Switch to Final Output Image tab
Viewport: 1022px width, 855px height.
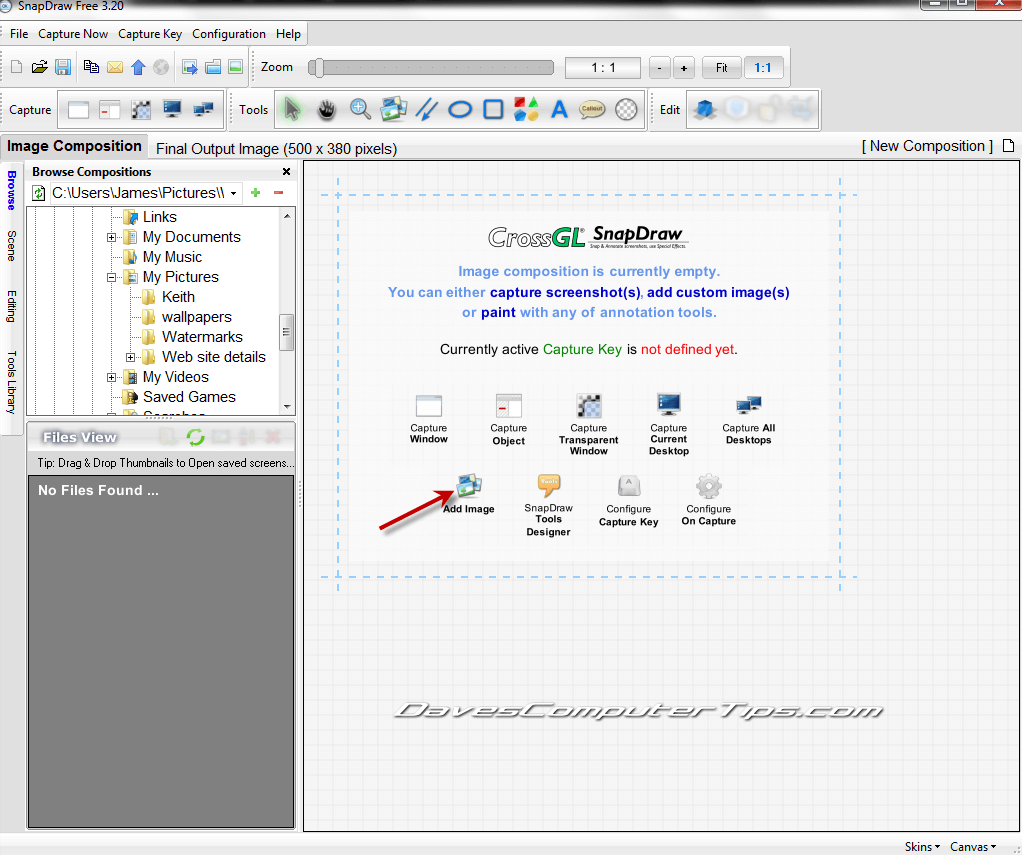[x=276, y=149]
